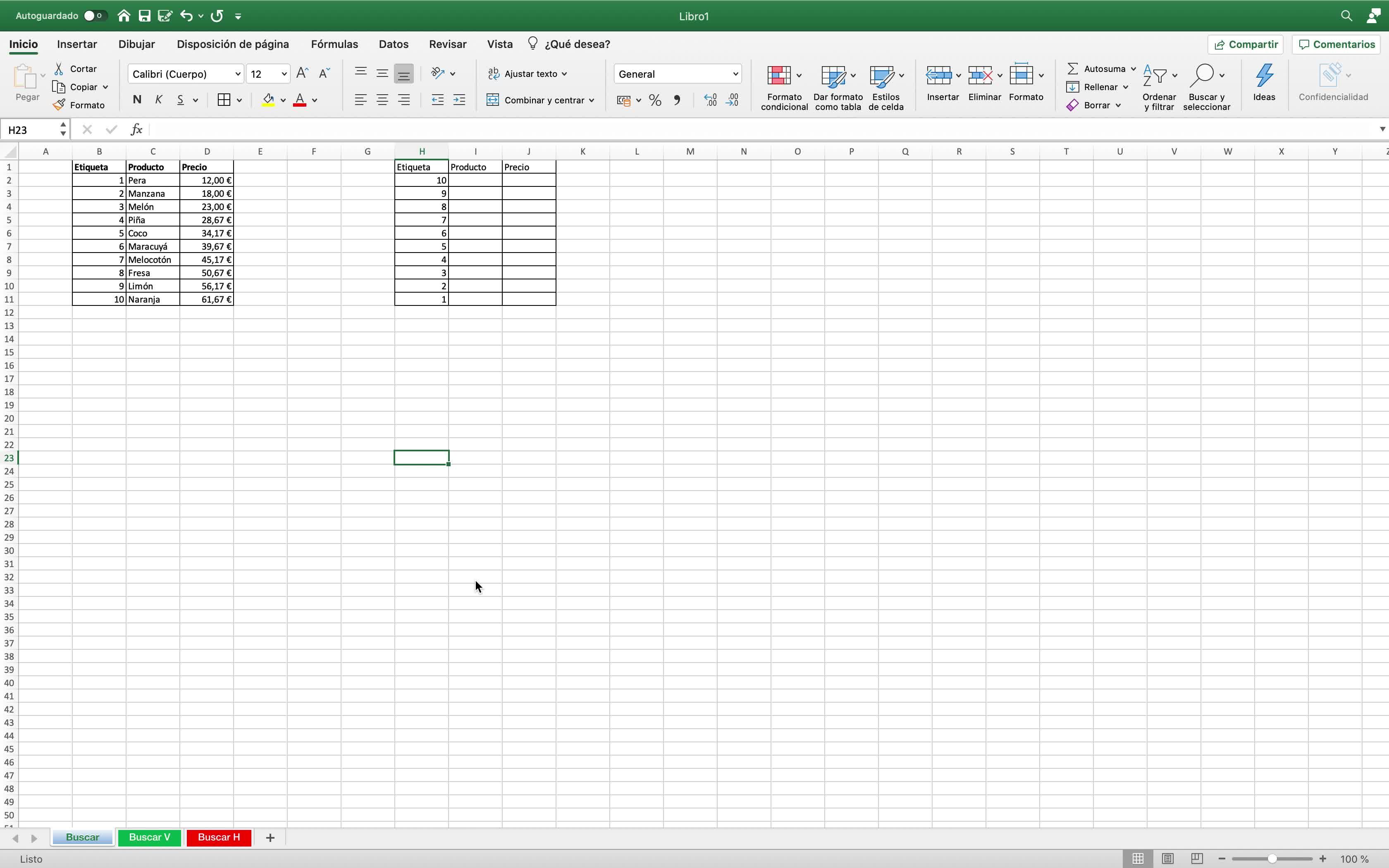
Task: Click the Save icon in title bar
Action: click(x=145, y=16)
